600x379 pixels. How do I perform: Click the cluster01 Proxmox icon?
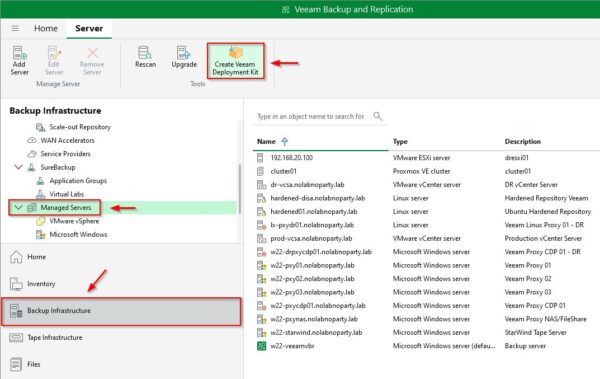tap(261, 171)
